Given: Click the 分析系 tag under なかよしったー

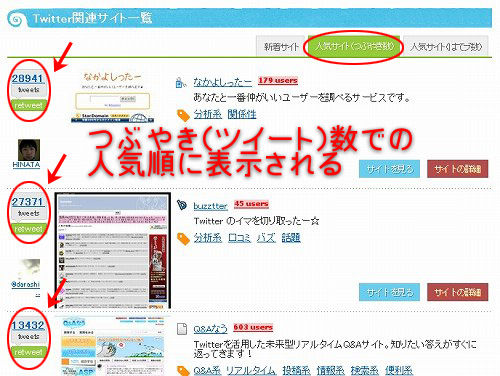Looking at the screenshot, I should coord(208,114).
